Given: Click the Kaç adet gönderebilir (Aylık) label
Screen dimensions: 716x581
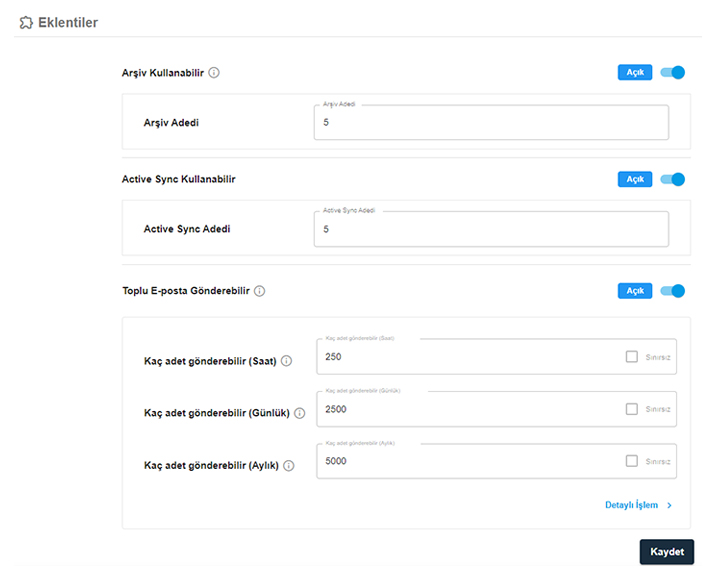Looking at the screenshot, I should 211,465.
